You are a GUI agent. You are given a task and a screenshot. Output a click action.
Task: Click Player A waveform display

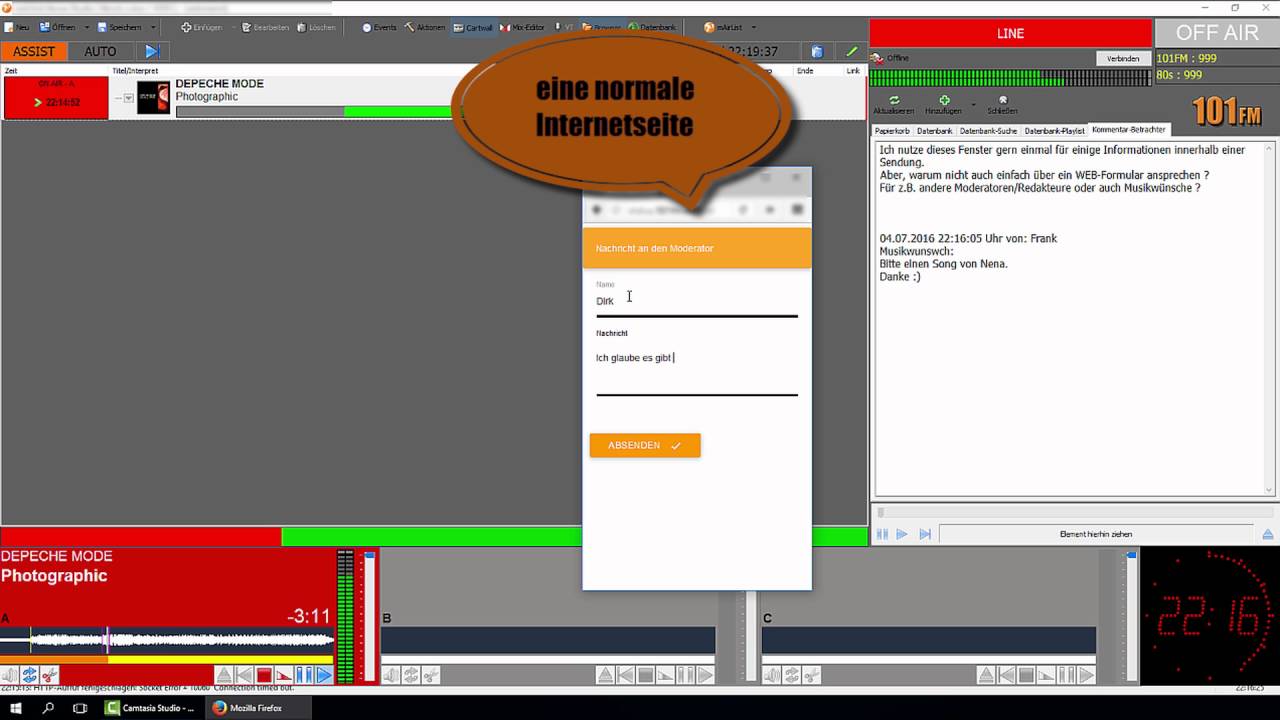[167, 640]
